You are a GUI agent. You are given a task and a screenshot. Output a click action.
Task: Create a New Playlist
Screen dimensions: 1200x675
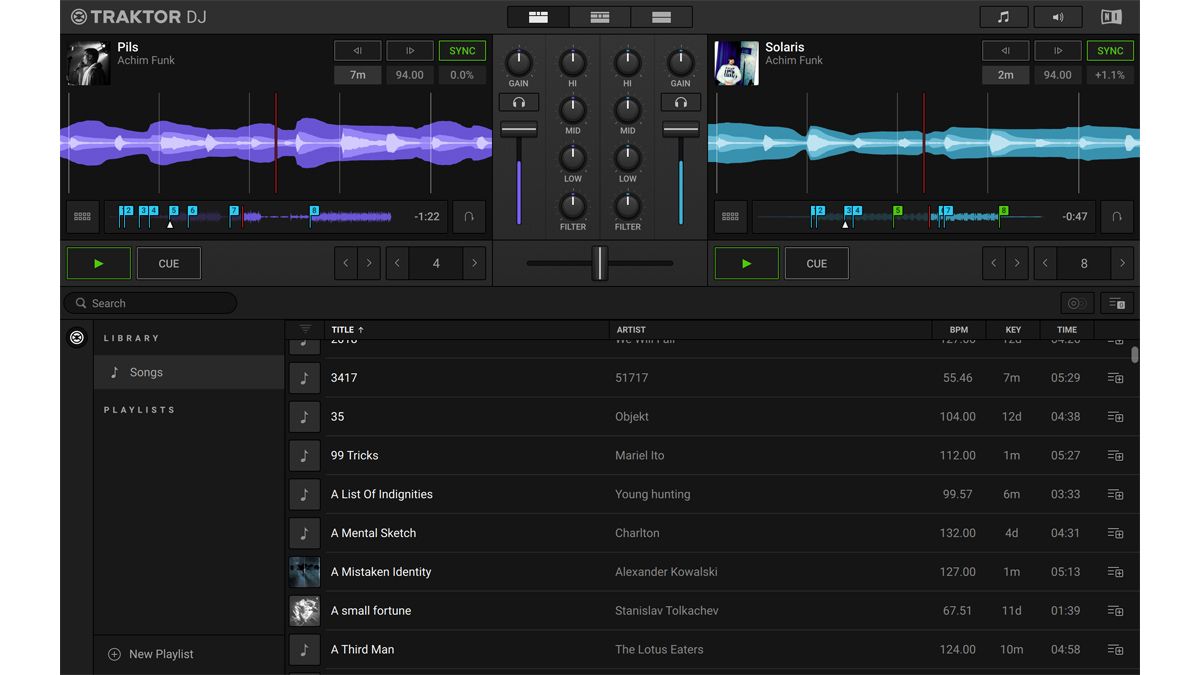coord(151,654)
